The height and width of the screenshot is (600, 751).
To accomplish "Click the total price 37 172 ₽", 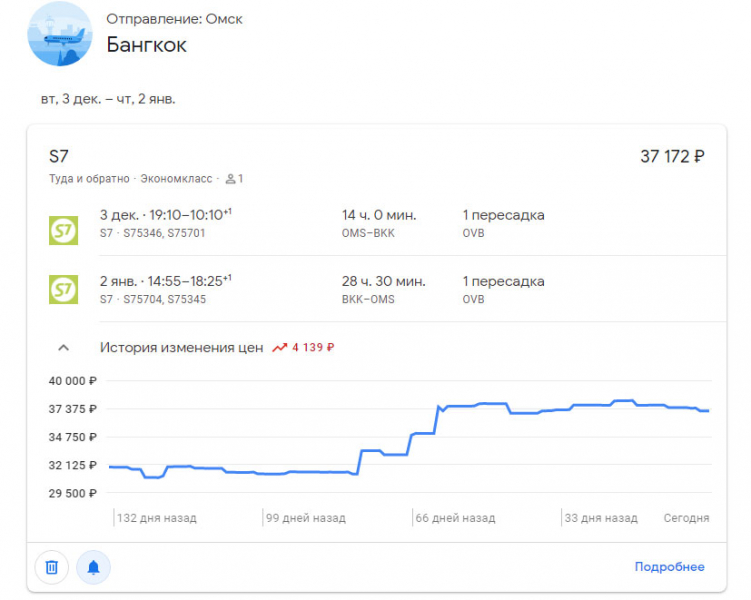I will 672,157.
